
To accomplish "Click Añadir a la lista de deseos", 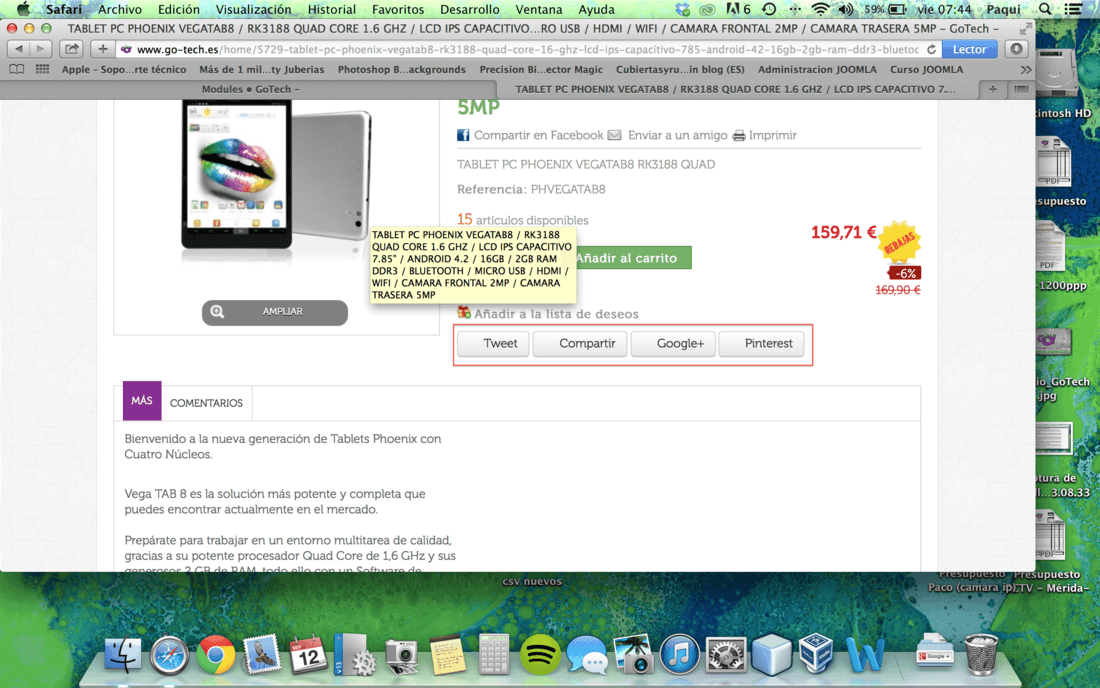I will (556, 313).
